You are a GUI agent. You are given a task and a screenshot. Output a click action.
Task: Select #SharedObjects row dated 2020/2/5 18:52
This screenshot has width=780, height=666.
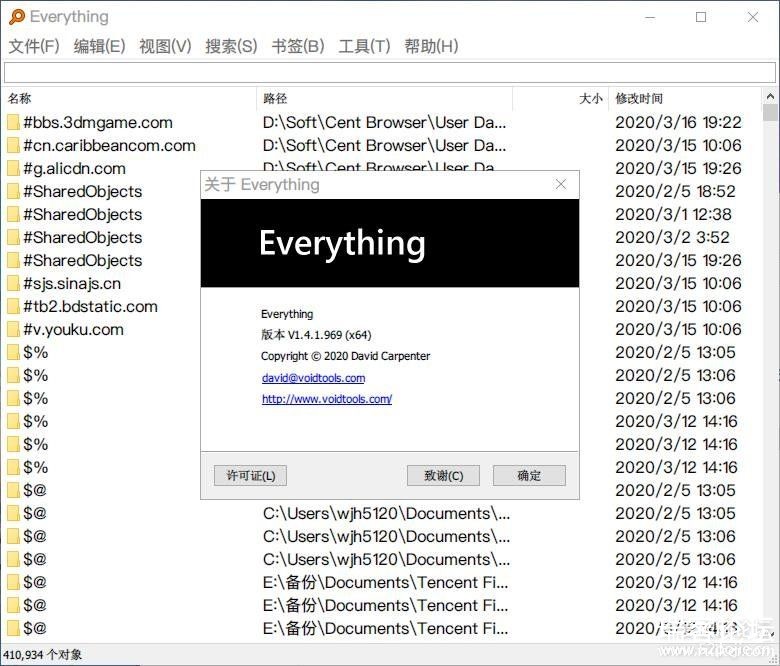pyautogui.click(x=83, y=191)
